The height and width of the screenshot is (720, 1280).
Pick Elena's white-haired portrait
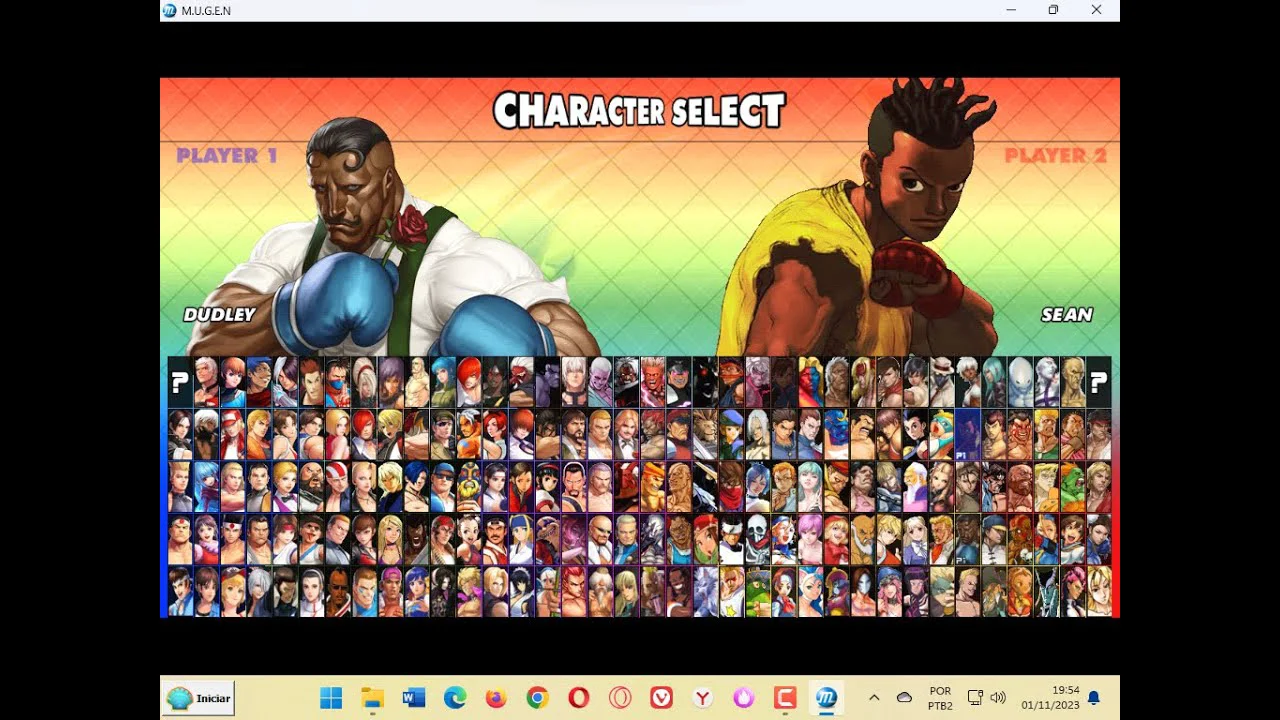967,382
